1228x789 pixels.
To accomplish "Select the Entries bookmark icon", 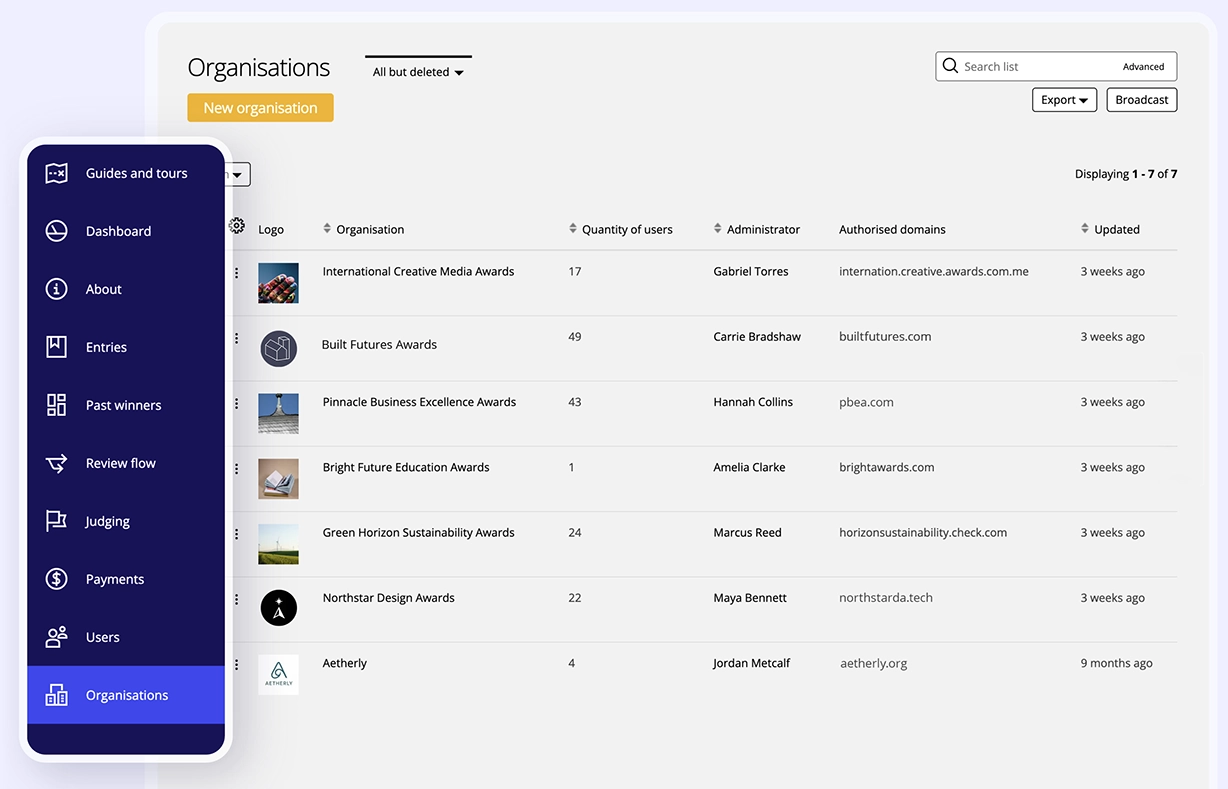I will [57, 347].
